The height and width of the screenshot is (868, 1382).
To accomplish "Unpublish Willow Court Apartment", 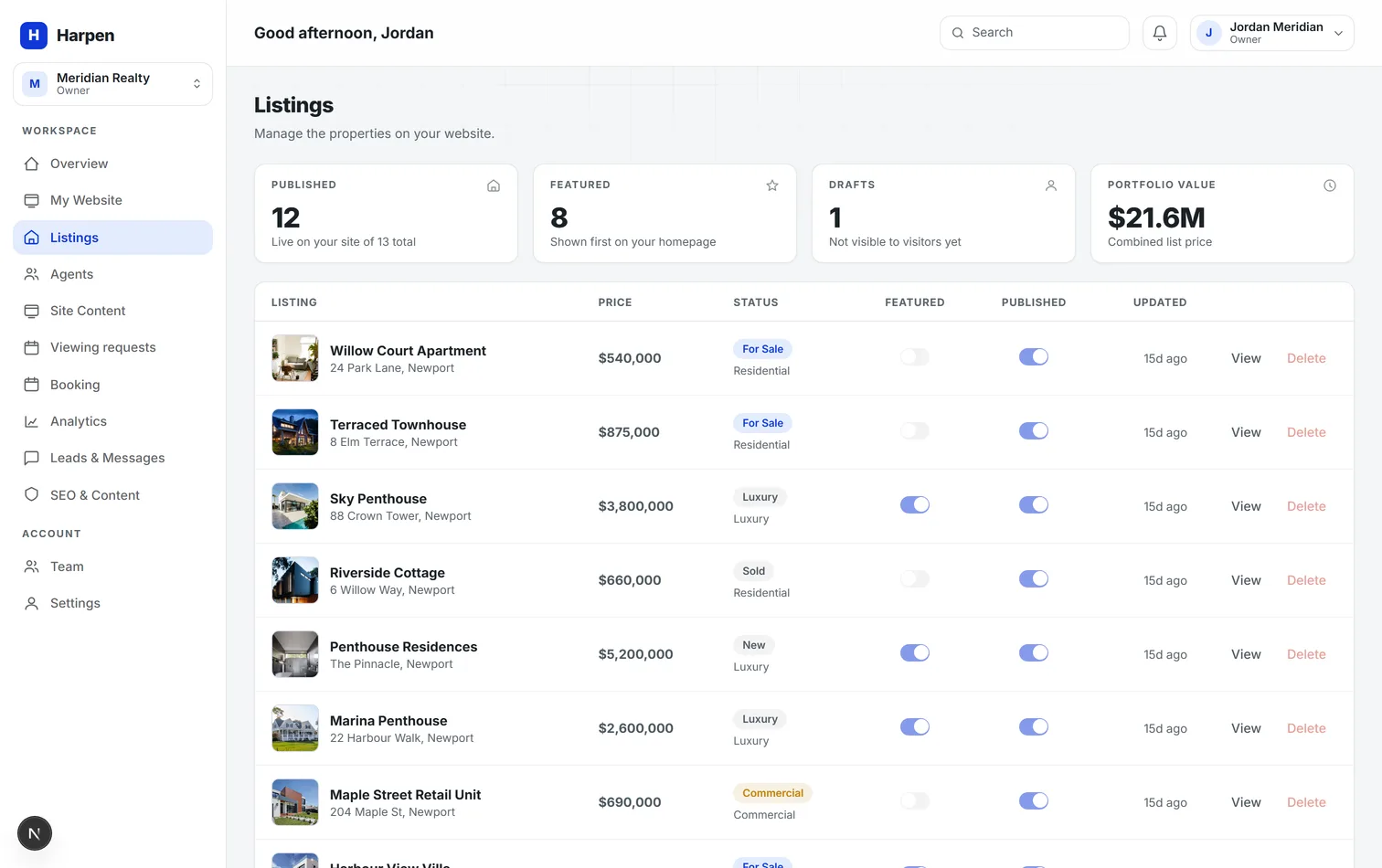I will 1034,357.
